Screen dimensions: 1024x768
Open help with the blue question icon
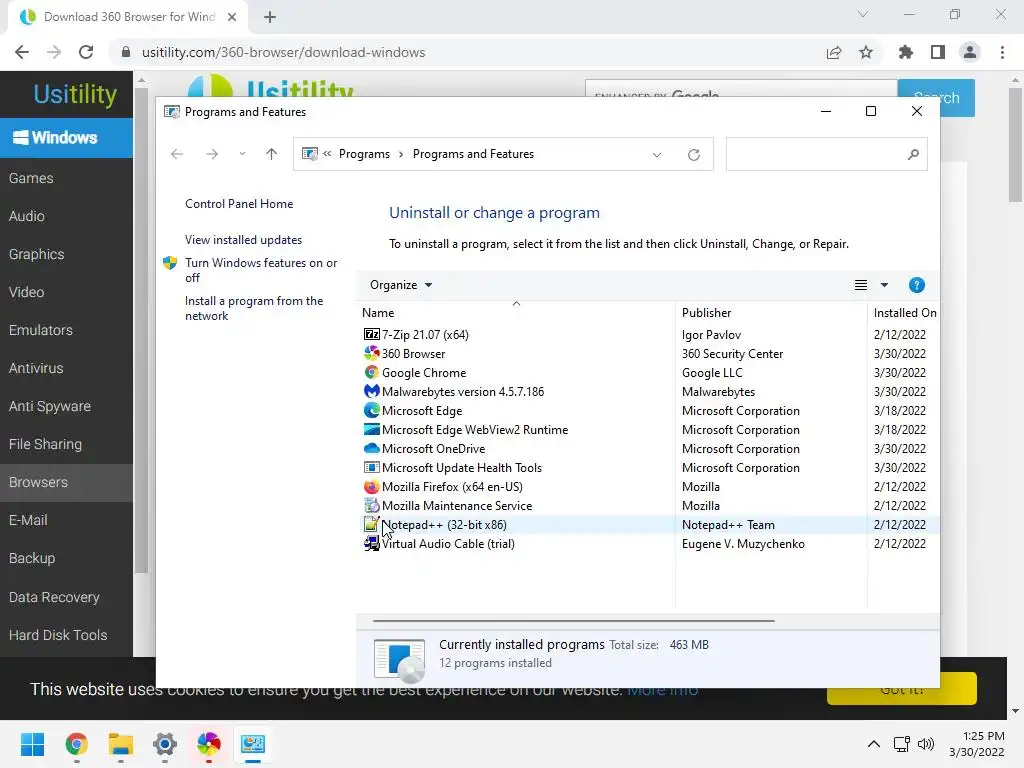click(x=916, y=285)
